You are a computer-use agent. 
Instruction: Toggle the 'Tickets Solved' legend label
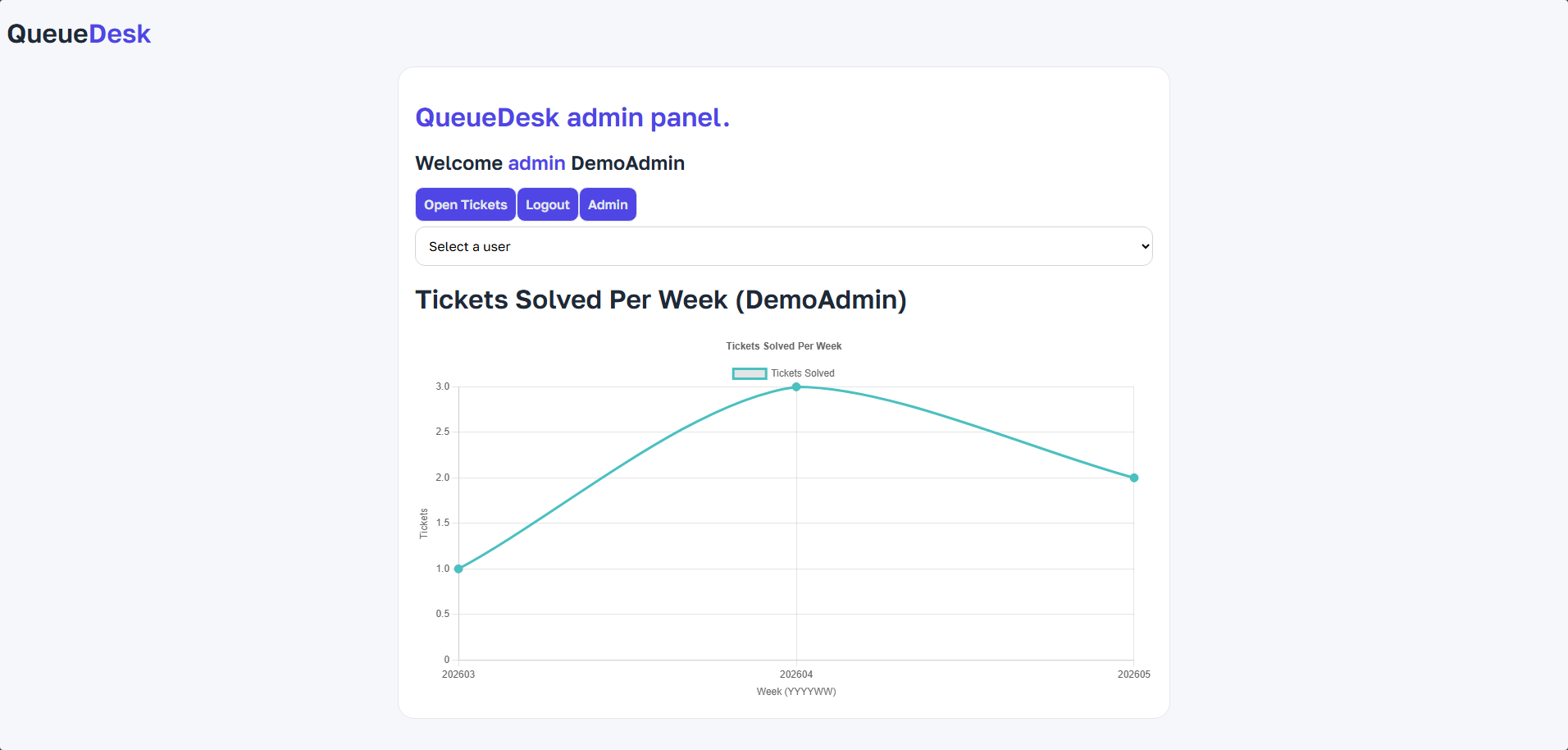click(802, 373)
